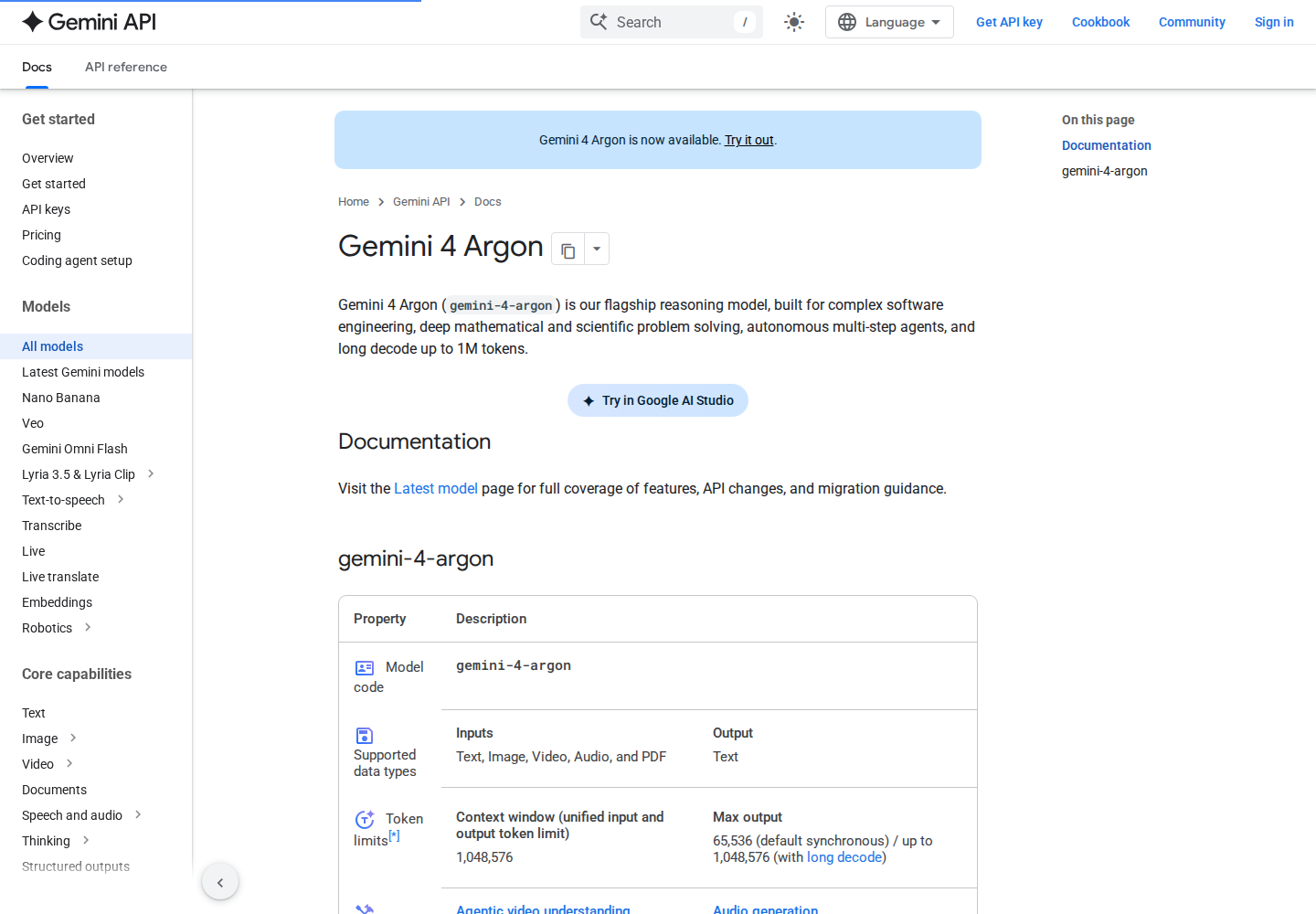
Task: Click Try in Google AI Studio button
Action: 658,400
